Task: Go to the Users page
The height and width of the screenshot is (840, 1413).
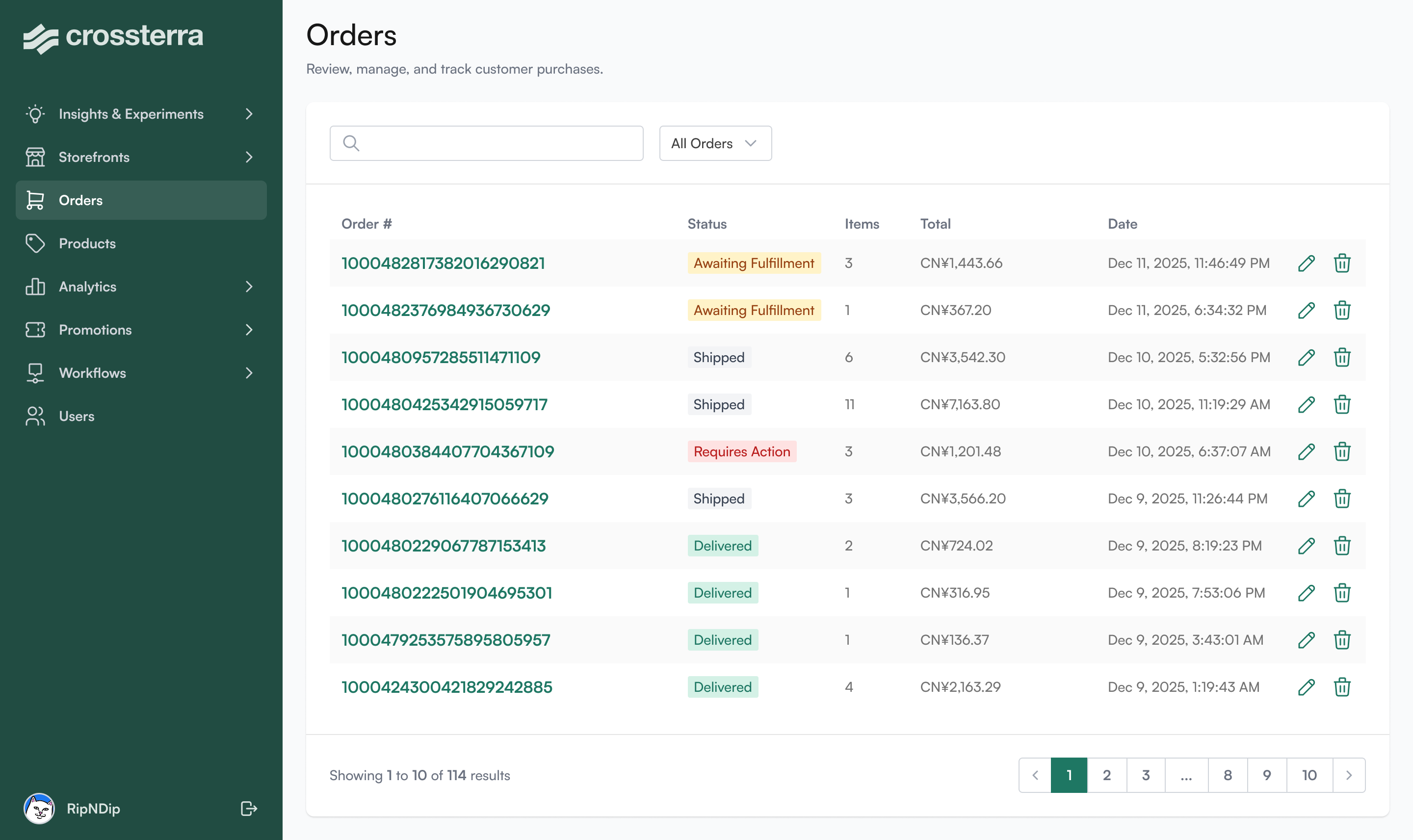Action: tap(77, 416)
